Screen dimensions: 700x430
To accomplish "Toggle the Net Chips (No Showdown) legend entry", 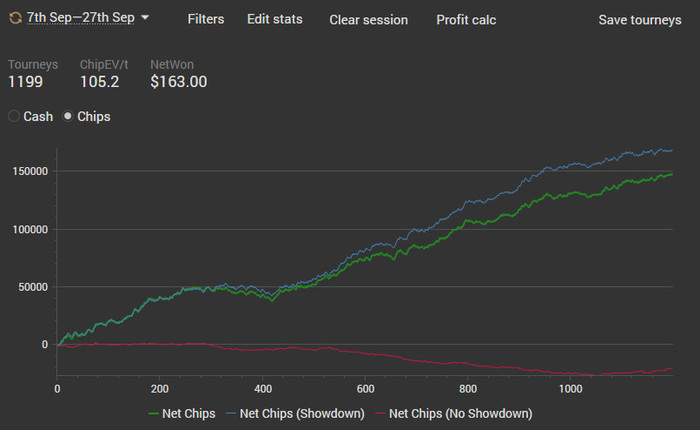I will (454, 413).
